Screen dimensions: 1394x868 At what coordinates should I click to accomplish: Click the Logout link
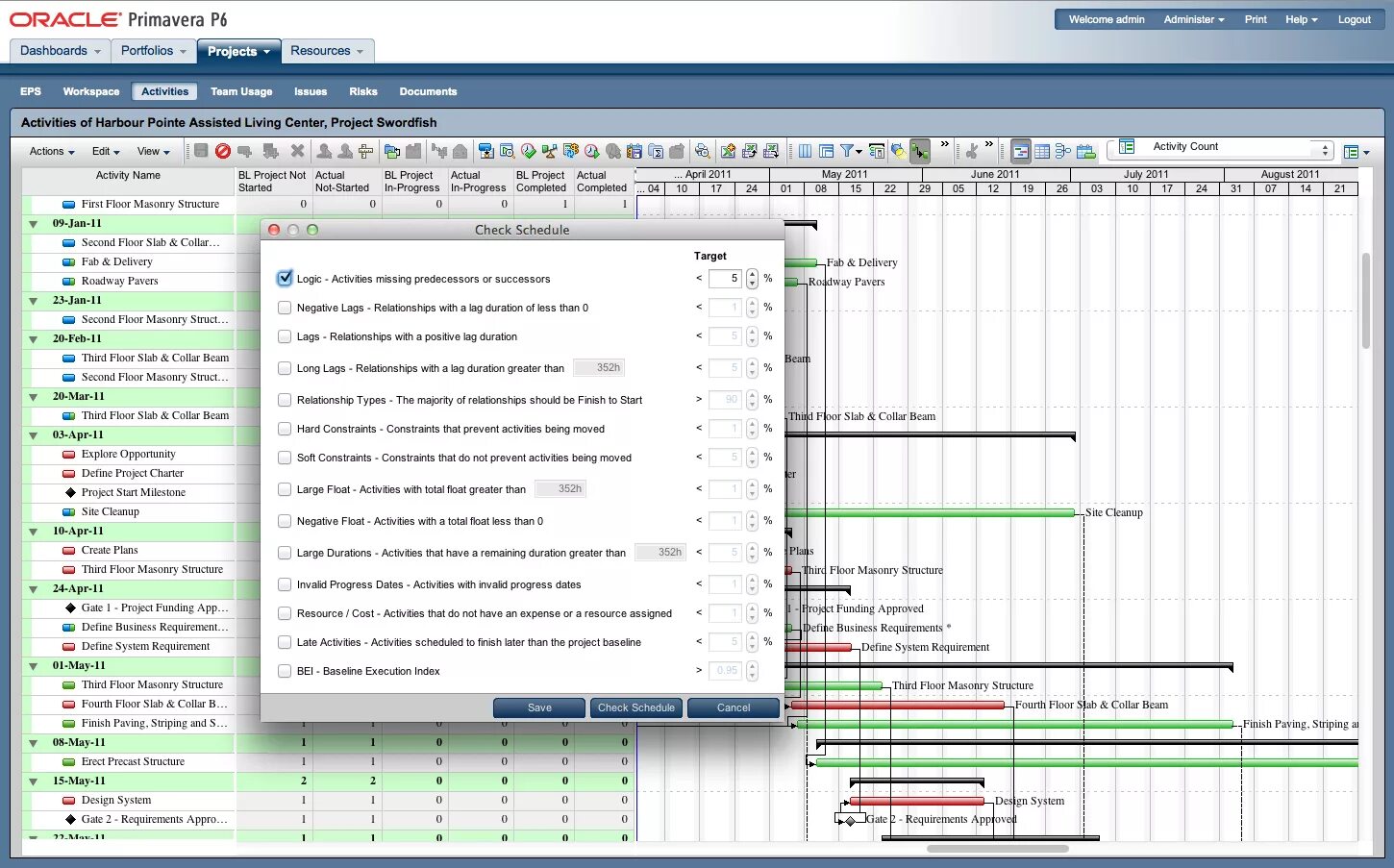[1354, 19]
